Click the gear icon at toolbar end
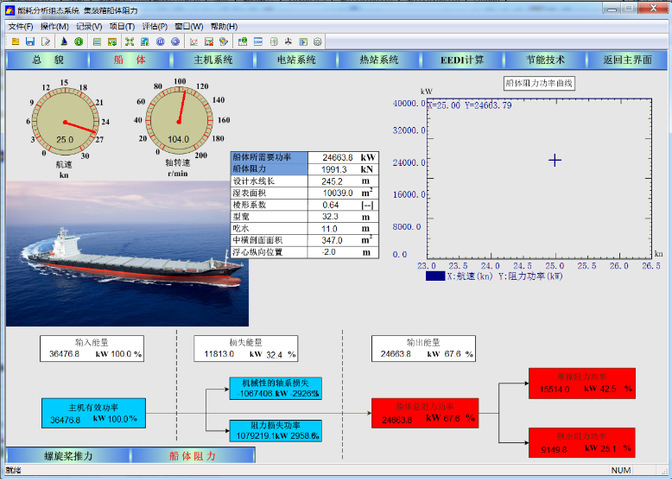Image resolution: width=672 pixels, height=479 pixels. pyautogui.click(x=317, y=42)
